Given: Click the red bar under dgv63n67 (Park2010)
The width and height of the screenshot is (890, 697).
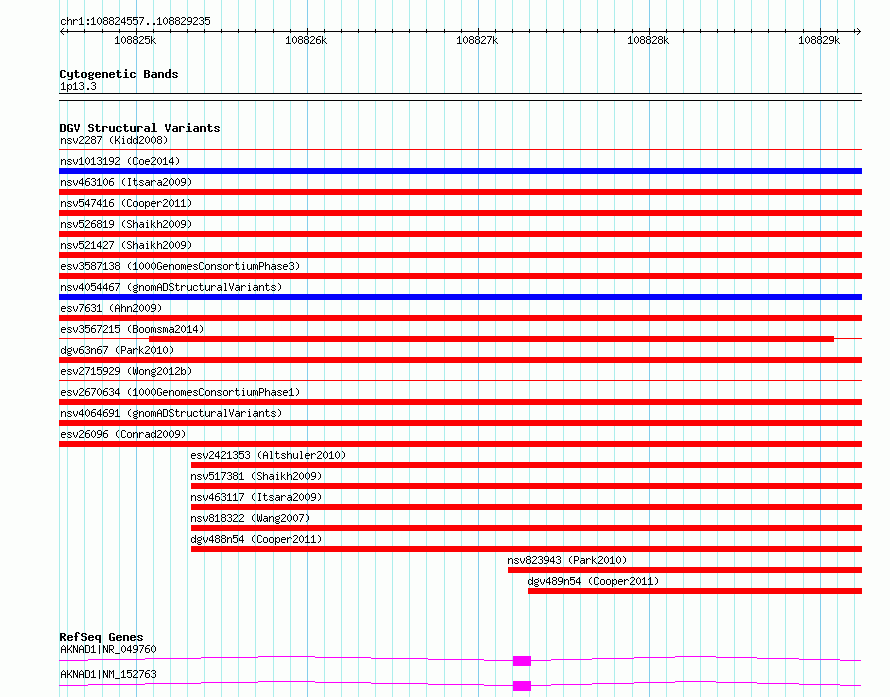Looking at the screenshot, I should (460, 360).
